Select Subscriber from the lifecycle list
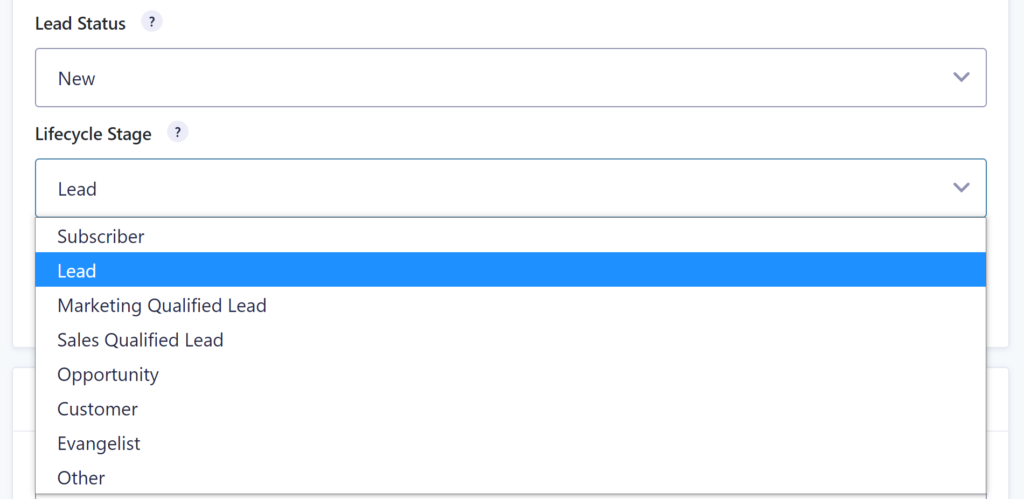 point(101,237)
